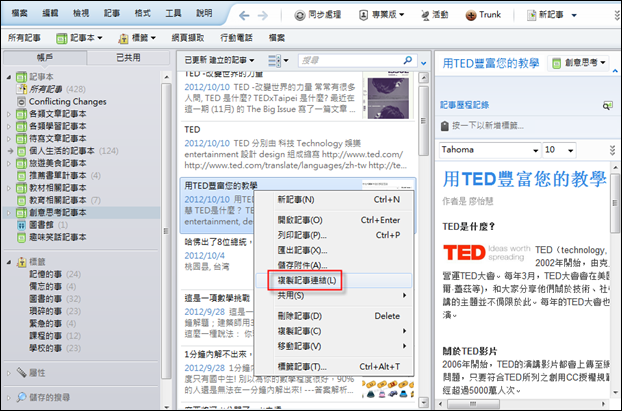The width and height of the screenshot is (622, 411).
Task: Expand the 各類學習記事本 notebook
Action: (x=9, y=127)
